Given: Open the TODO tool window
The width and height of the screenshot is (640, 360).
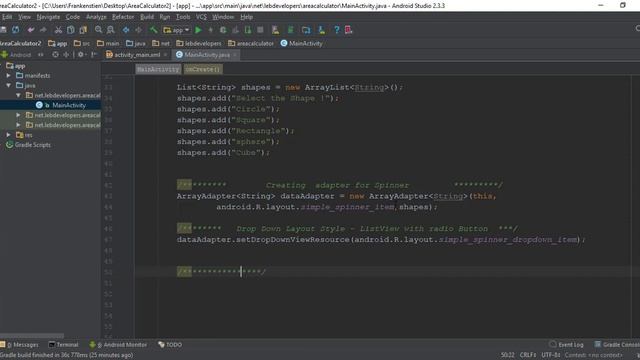Looking at the screenshot, I should pos(170,345).
